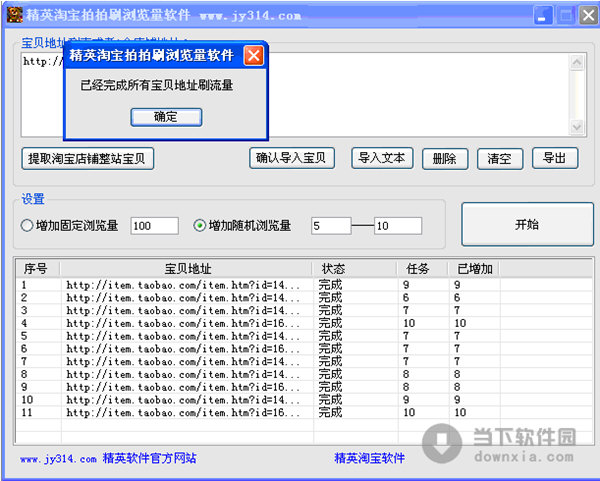This screenshot has width=600, height=481.
Task: Click the 序号 column header
Action: [38, 269]
